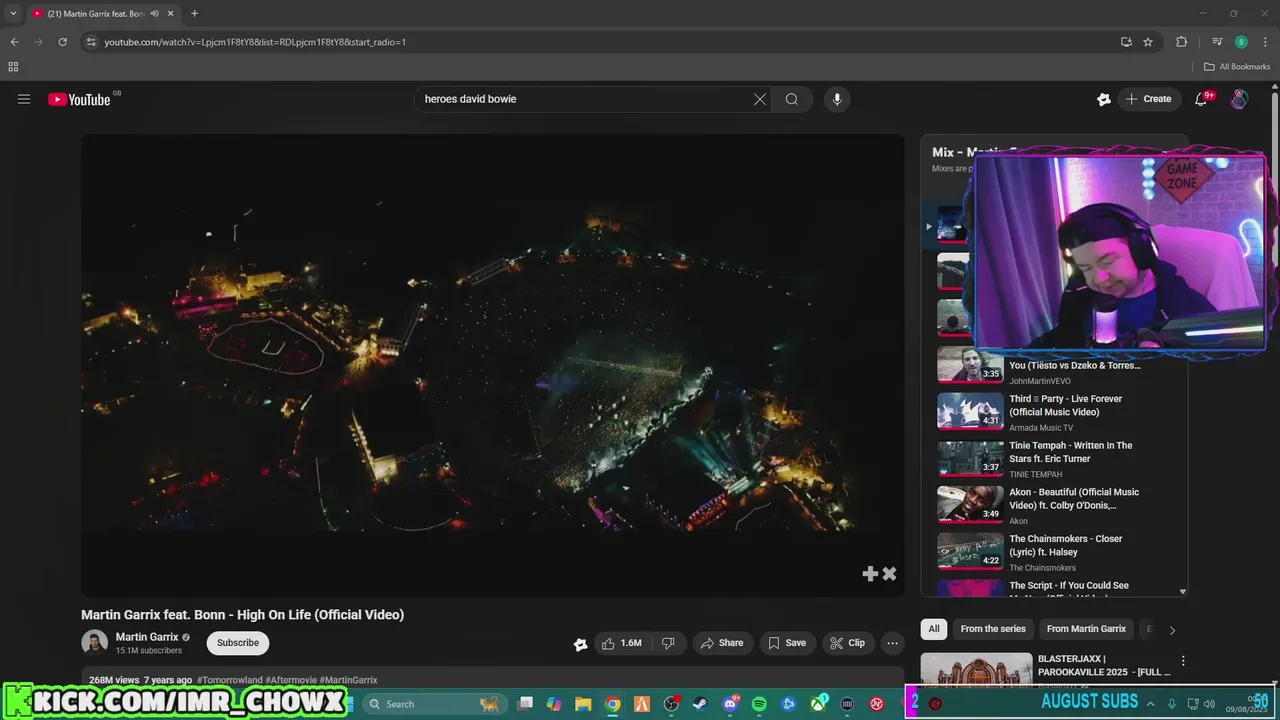Screen dimensions: 1280x720
Task: Share the Martin Garrix video
Action: [x=722, y=643]
